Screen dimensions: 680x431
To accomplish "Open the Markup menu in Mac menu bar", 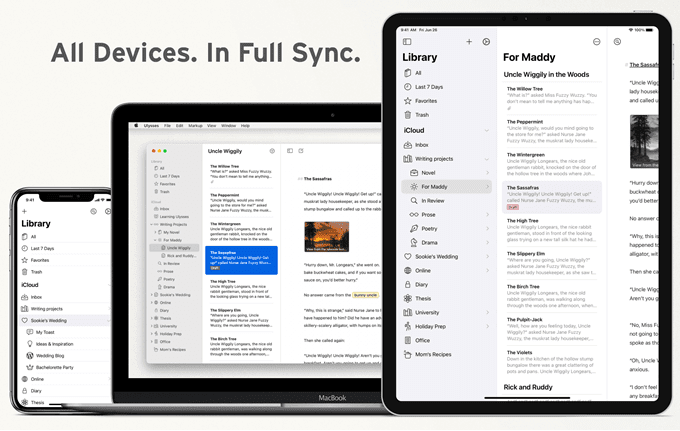I will click(x=195, y=126).
